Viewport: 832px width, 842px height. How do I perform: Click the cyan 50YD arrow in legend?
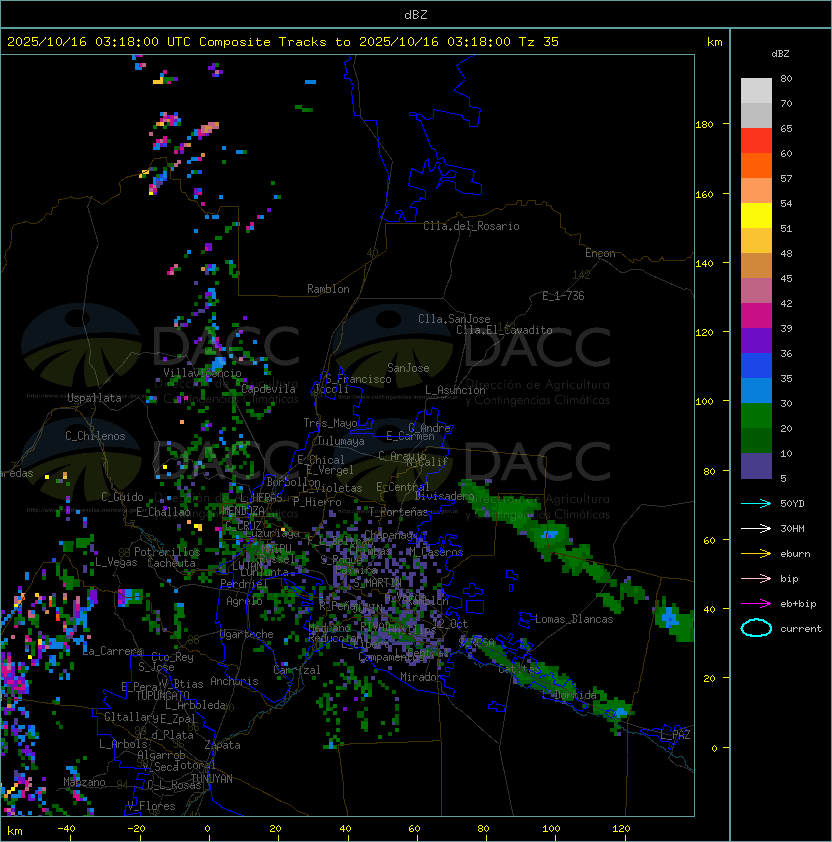pos(756,504)
